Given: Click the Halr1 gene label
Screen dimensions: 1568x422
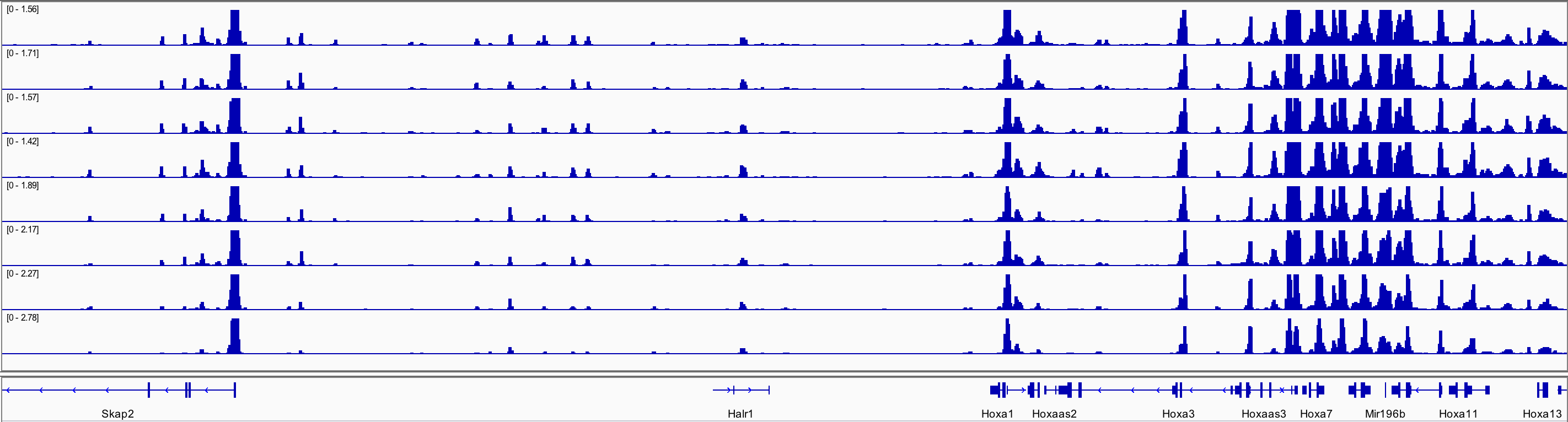Looking at the screenshot, I should [740, 414].
